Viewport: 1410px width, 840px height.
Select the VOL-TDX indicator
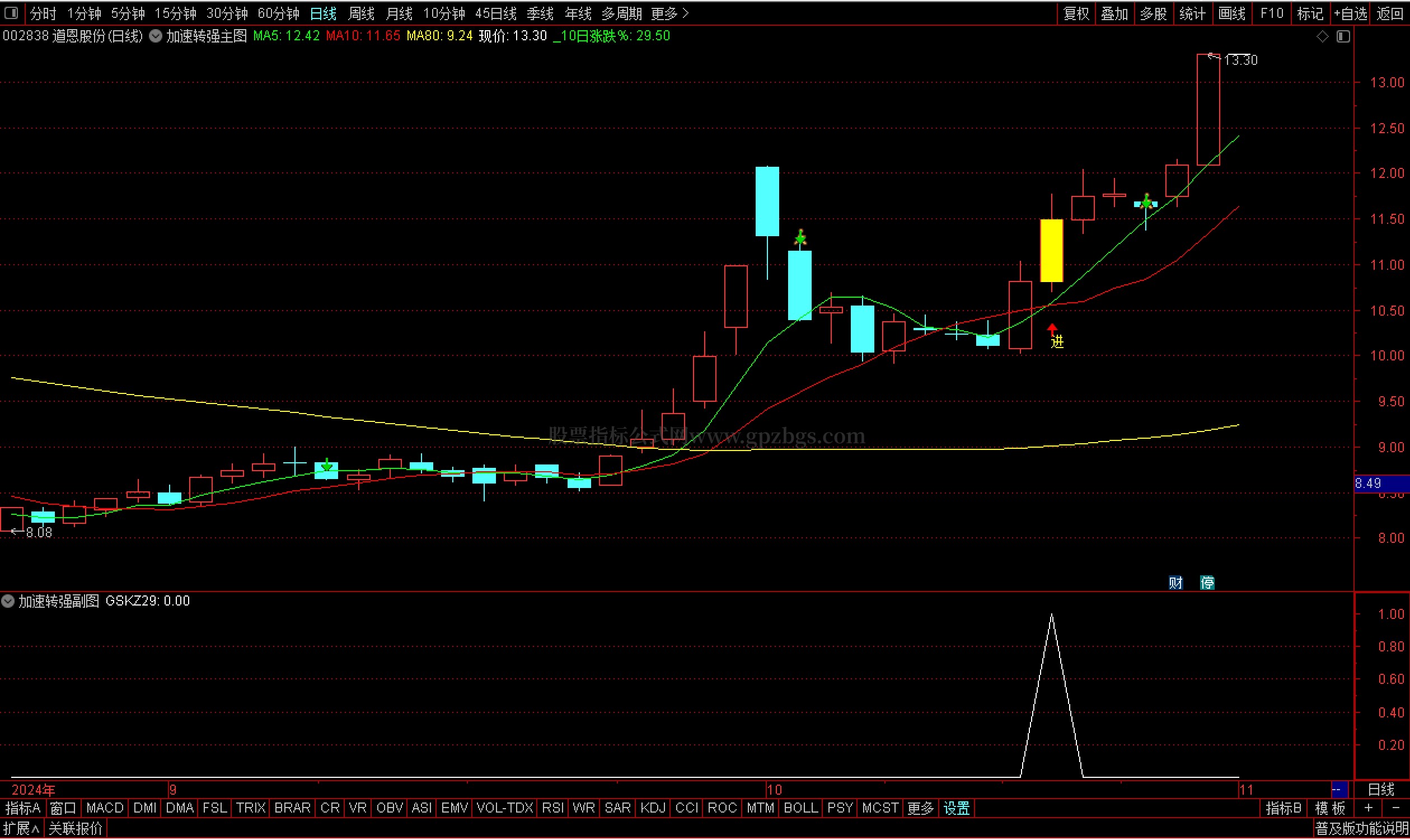(x=505, y=809)
